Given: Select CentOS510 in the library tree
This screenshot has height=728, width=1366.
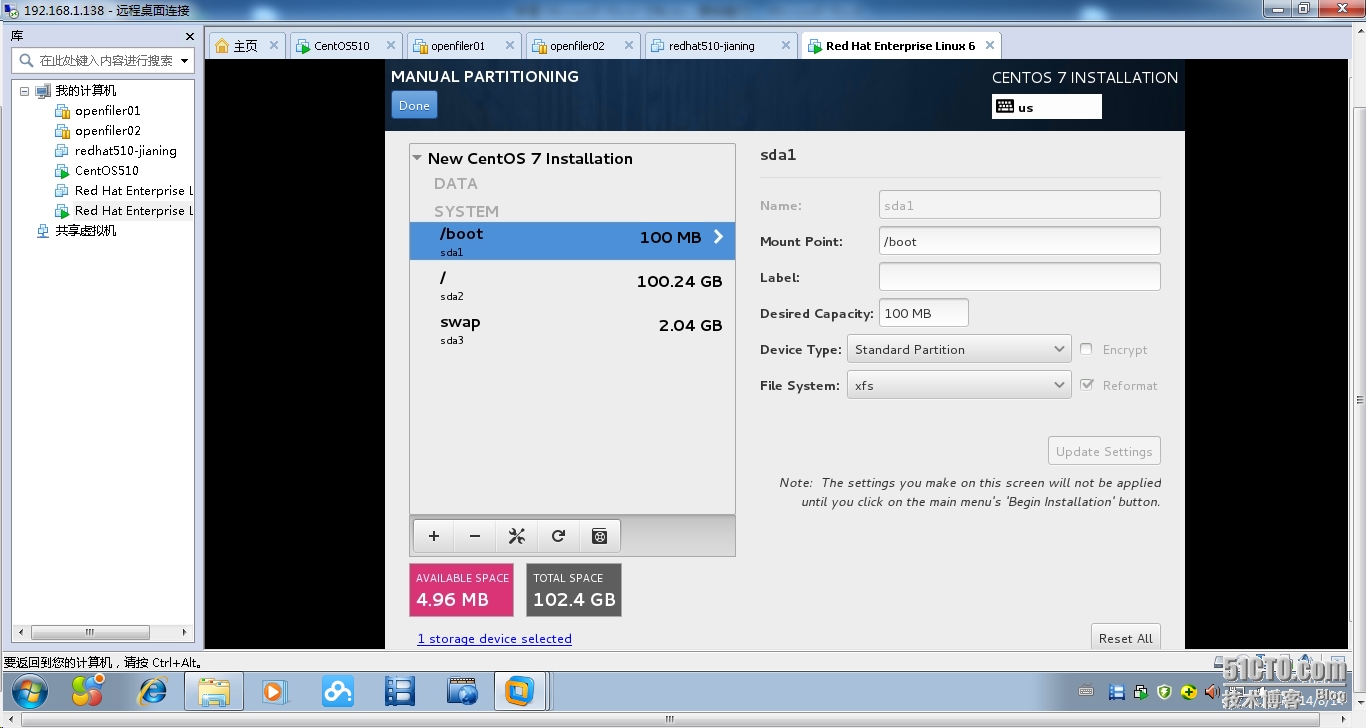Looking at the screenshot, I should (x=106, y=171).
